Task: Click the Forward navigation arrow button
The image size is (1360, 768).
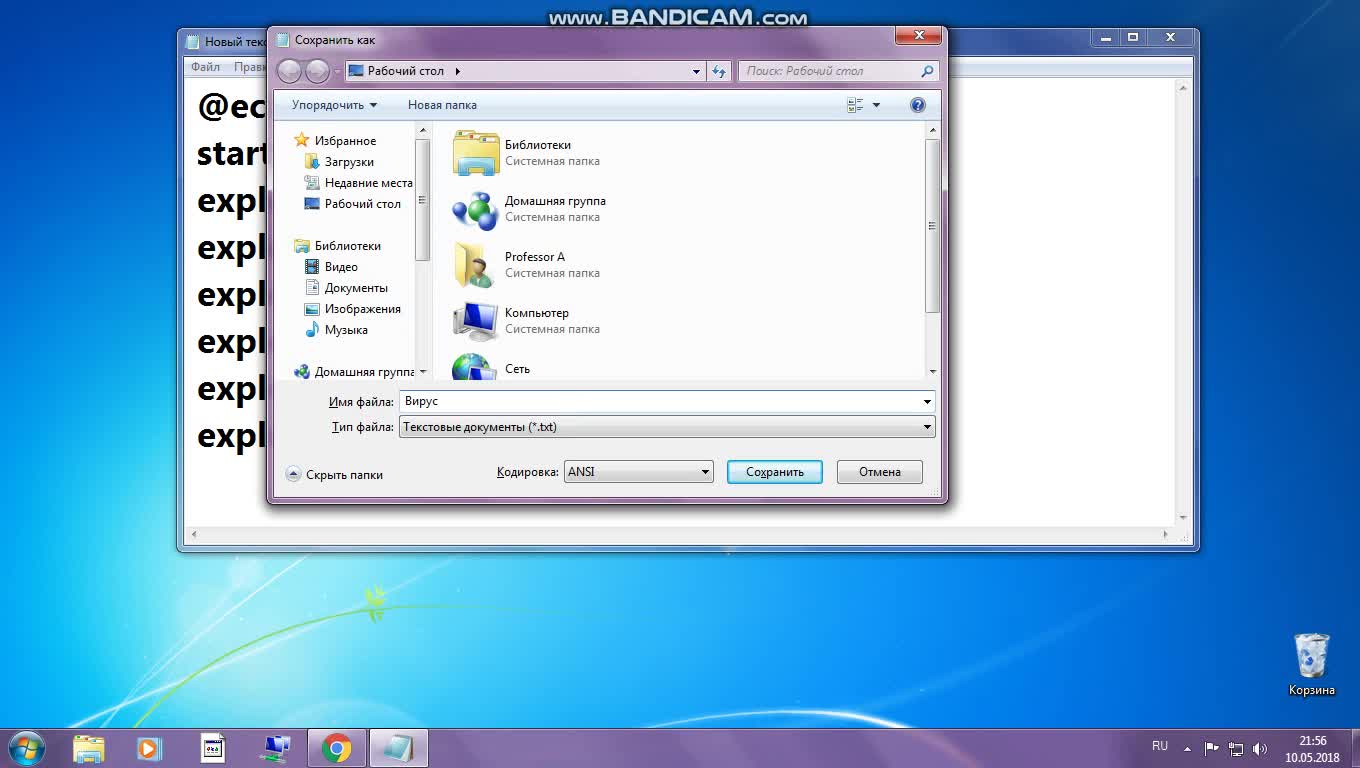Action: [x=317, y=71]
